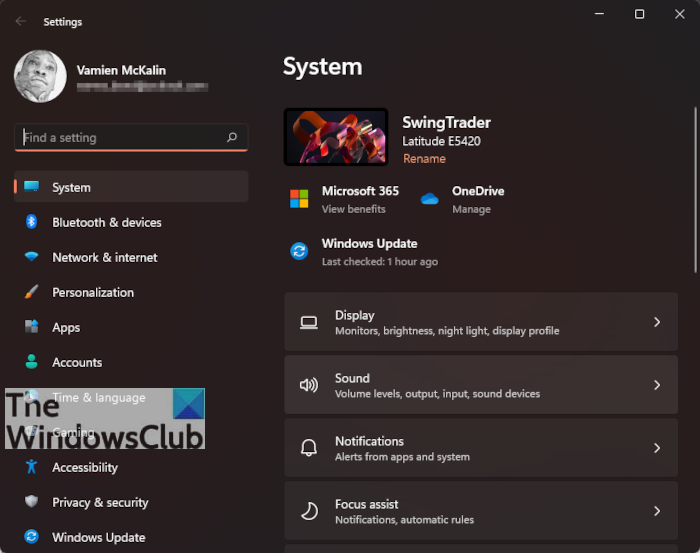Click the Accounts person icon
Image resolution: width=700 pixels, height=553 pixels.
[32, 362]
